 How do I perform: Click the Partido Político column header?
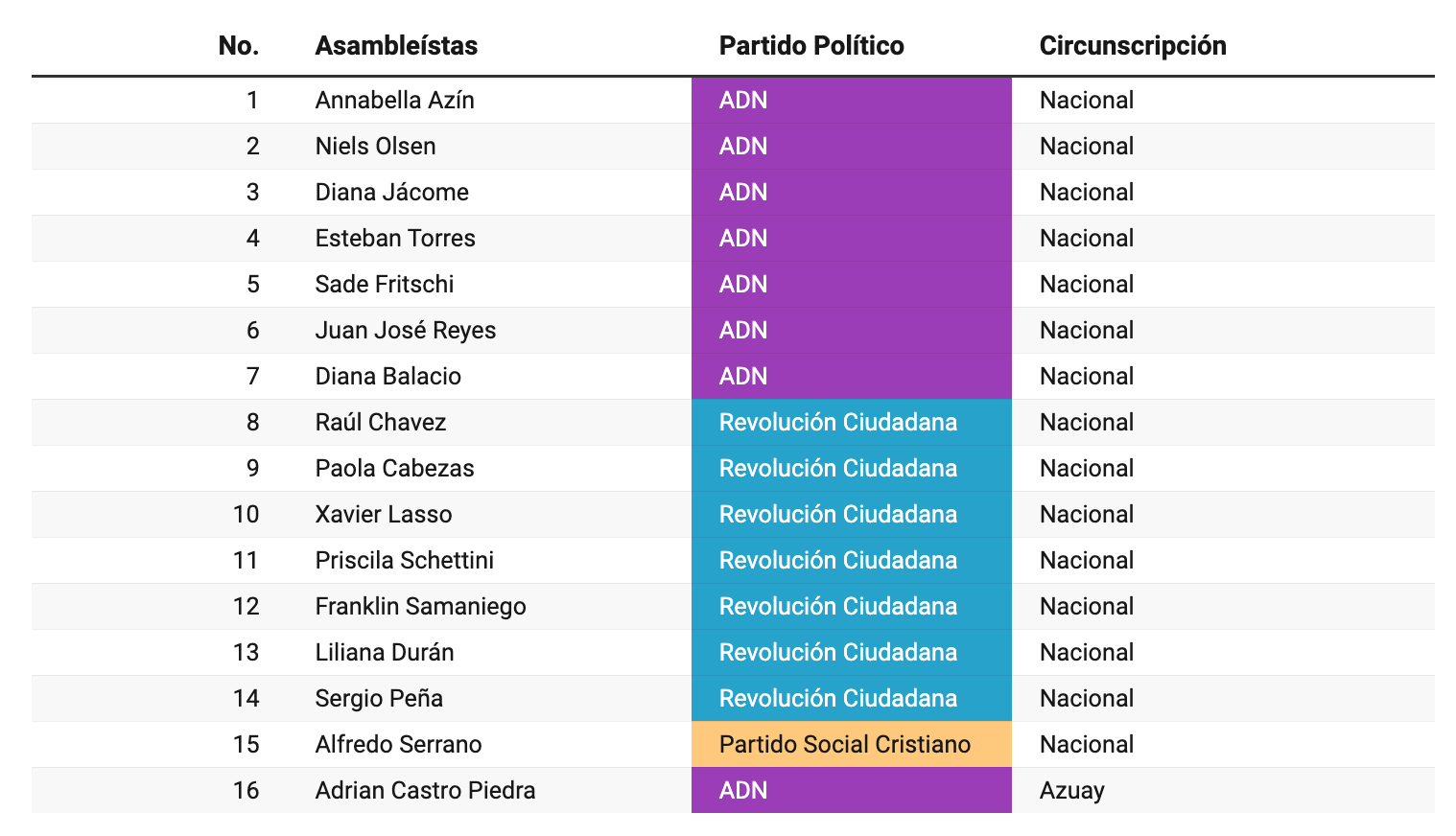coord(811,46)
